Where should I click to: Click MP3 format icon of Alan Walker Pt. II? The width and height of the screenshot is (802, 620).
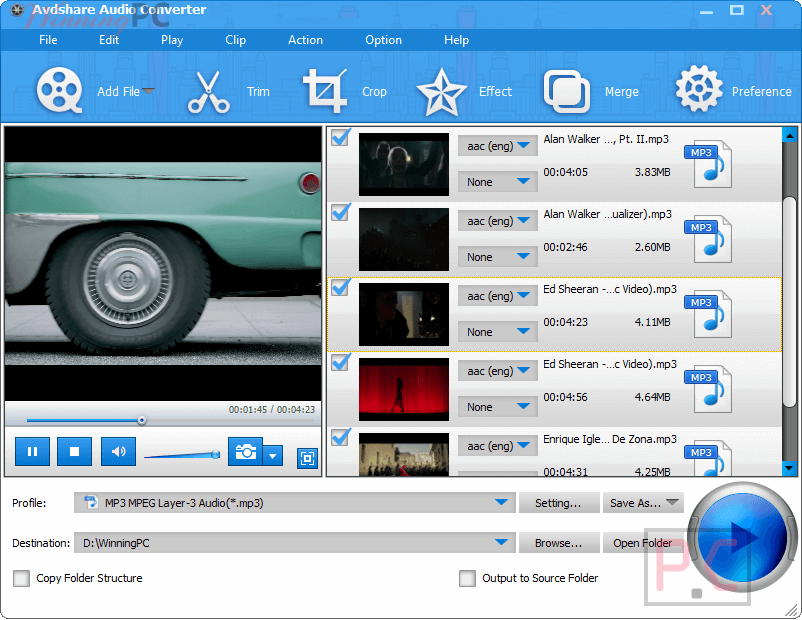[708, 164]
